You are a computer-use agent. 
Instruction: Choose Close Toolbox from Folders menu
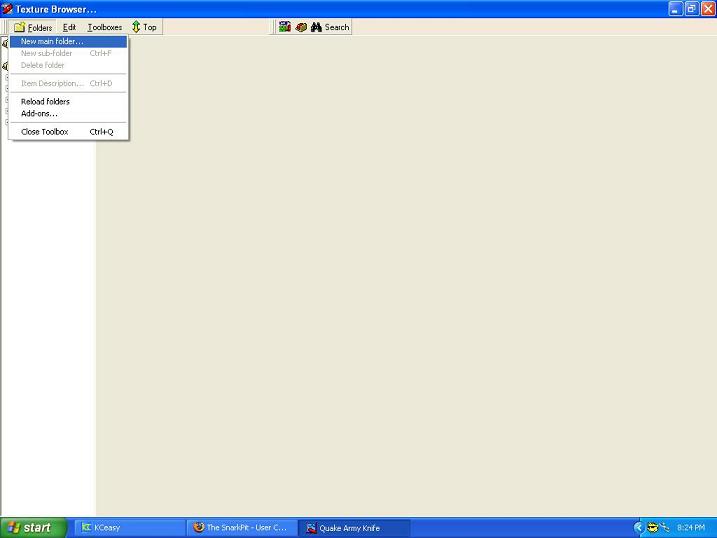[x=45, y=132]
